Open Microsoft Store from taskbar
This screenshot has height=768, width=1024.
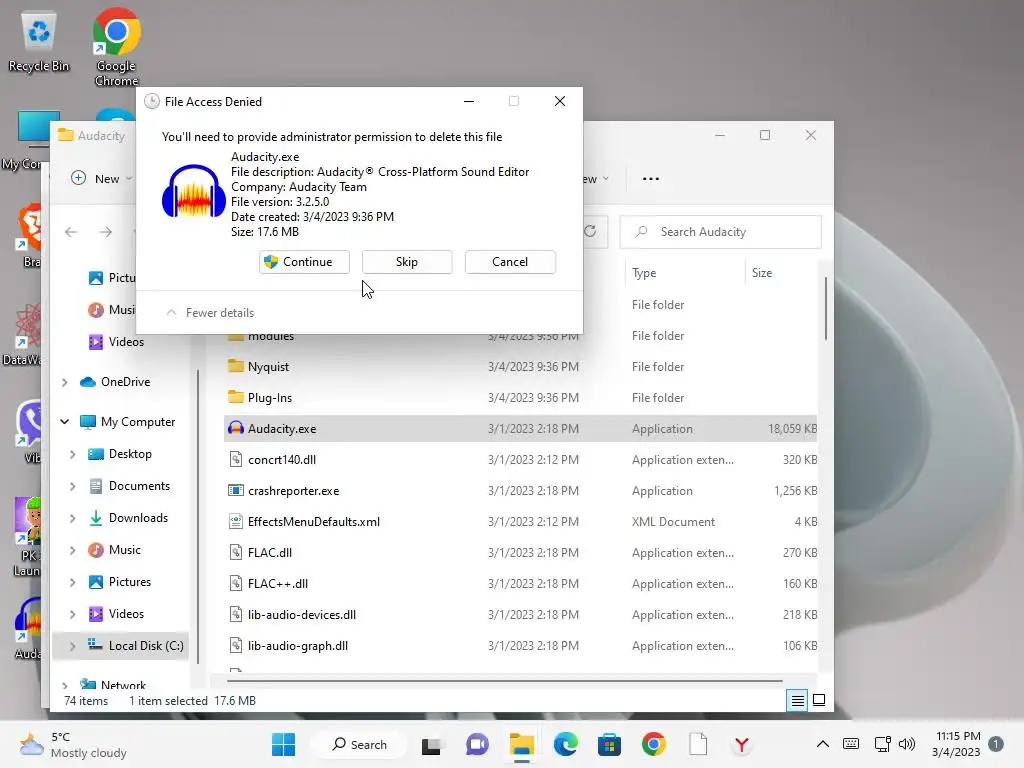(609, 744)
